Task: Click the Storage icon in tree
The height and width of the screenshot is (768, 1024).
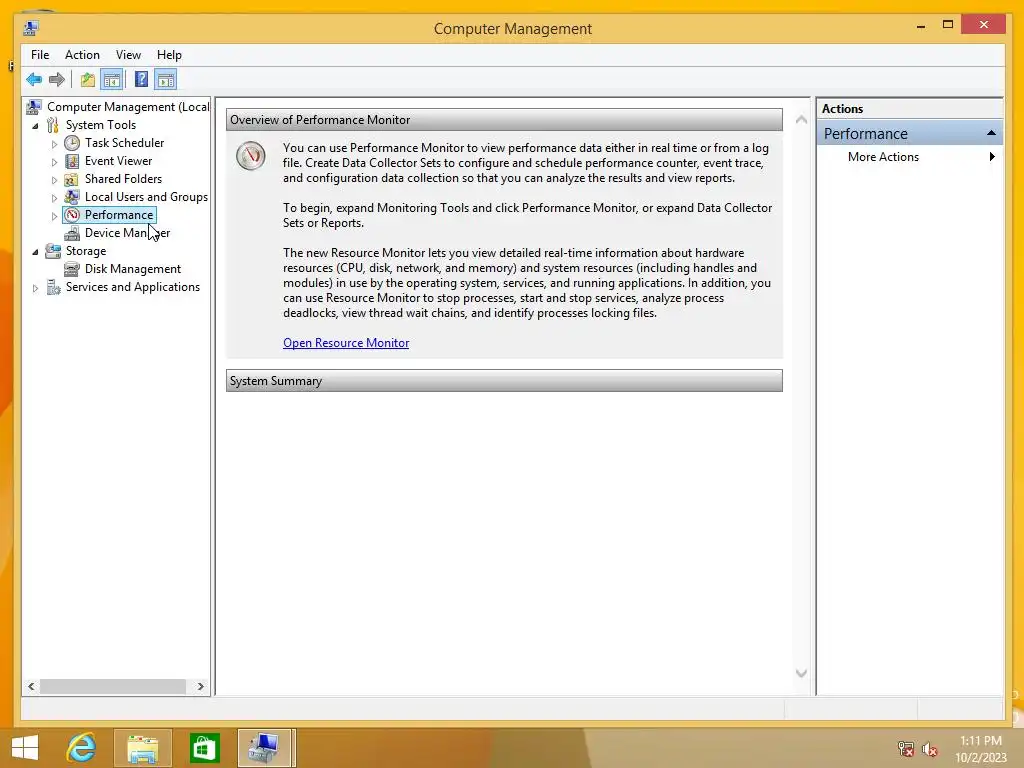Action: [x=52, y=251]
